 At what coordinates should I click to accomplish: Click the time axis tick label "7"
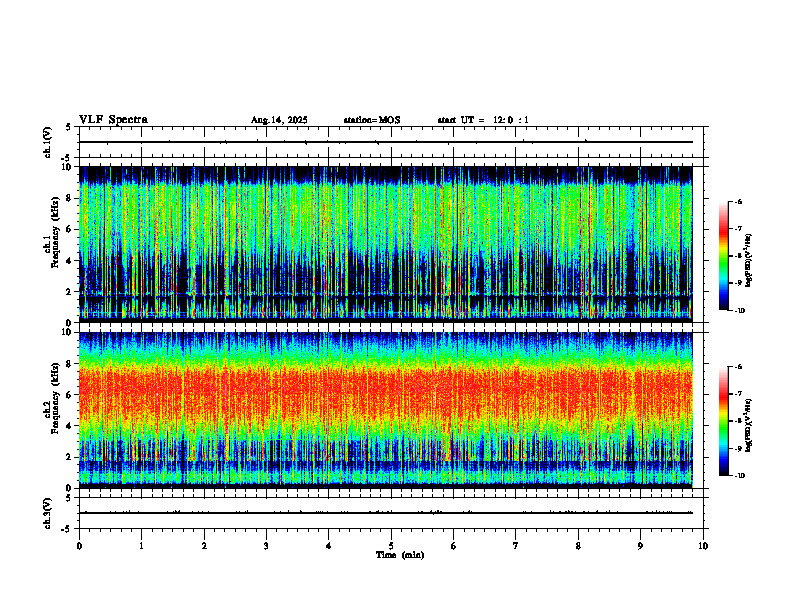tap(516, 546)
